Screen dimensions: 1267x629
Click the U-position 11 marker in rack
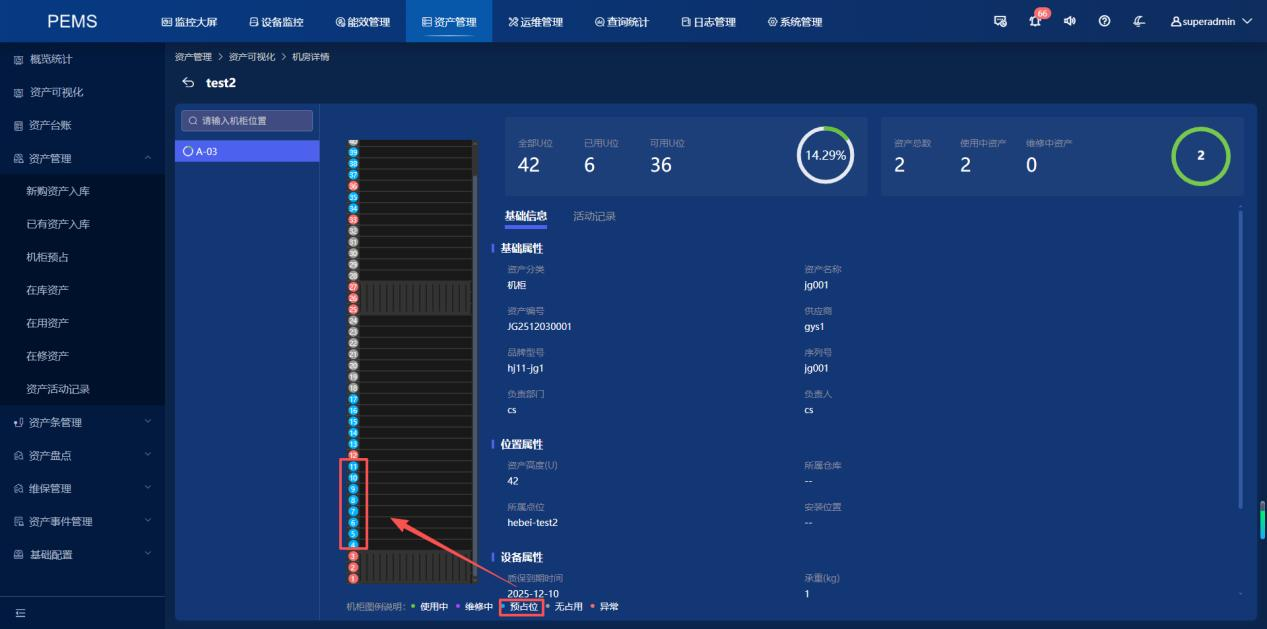tap(352, 467)
